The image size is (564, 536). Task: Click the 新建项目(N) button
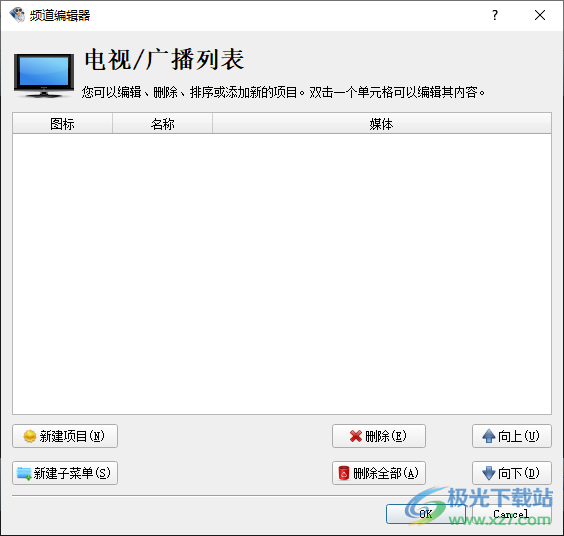[65, 436]
